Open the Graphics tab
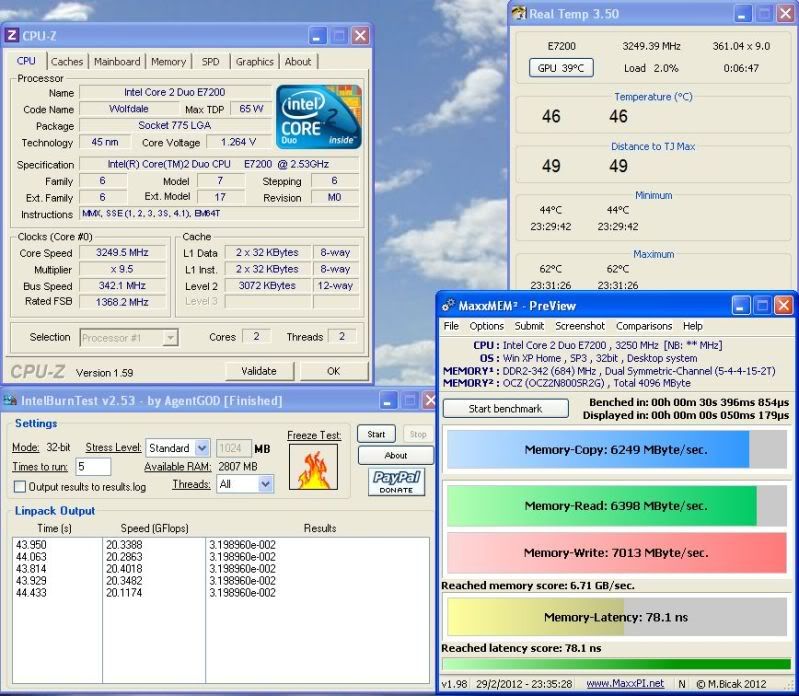799x696 pixels. pos(254,62)
